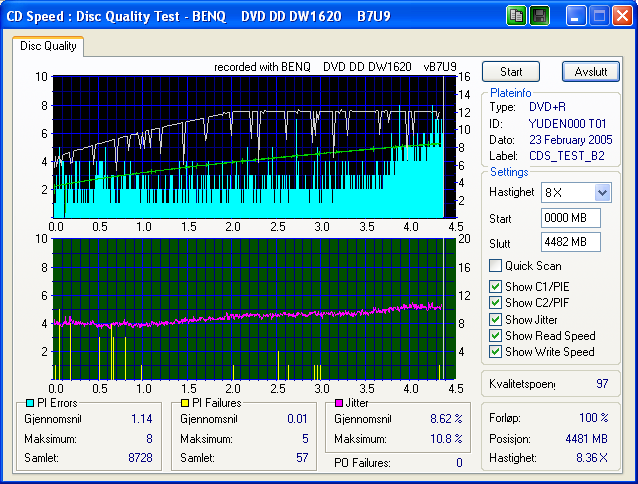Viewport: 638px width, 484px height.
Task: Click the date 23 February 2005
Action: pyautogui.click(x=570, y=140)
